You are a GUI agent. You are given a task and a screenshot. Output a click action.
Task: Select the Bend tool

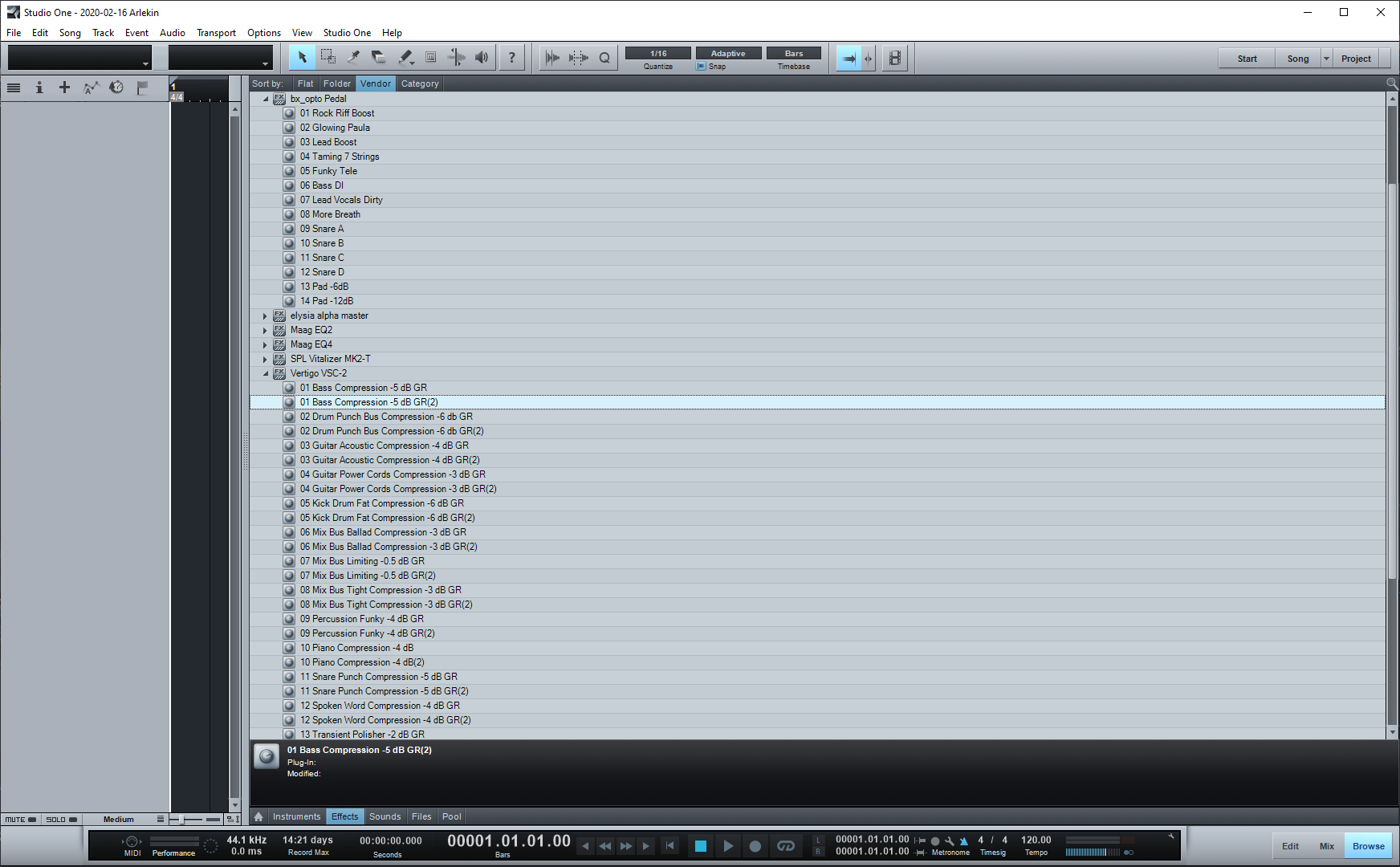click(457, 57)
